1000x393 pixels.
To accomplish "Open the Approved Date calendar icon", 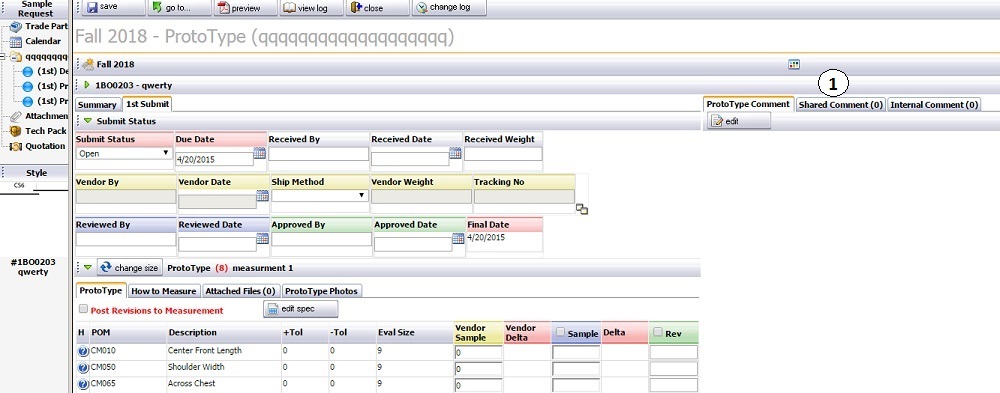I will pos(458,239).
